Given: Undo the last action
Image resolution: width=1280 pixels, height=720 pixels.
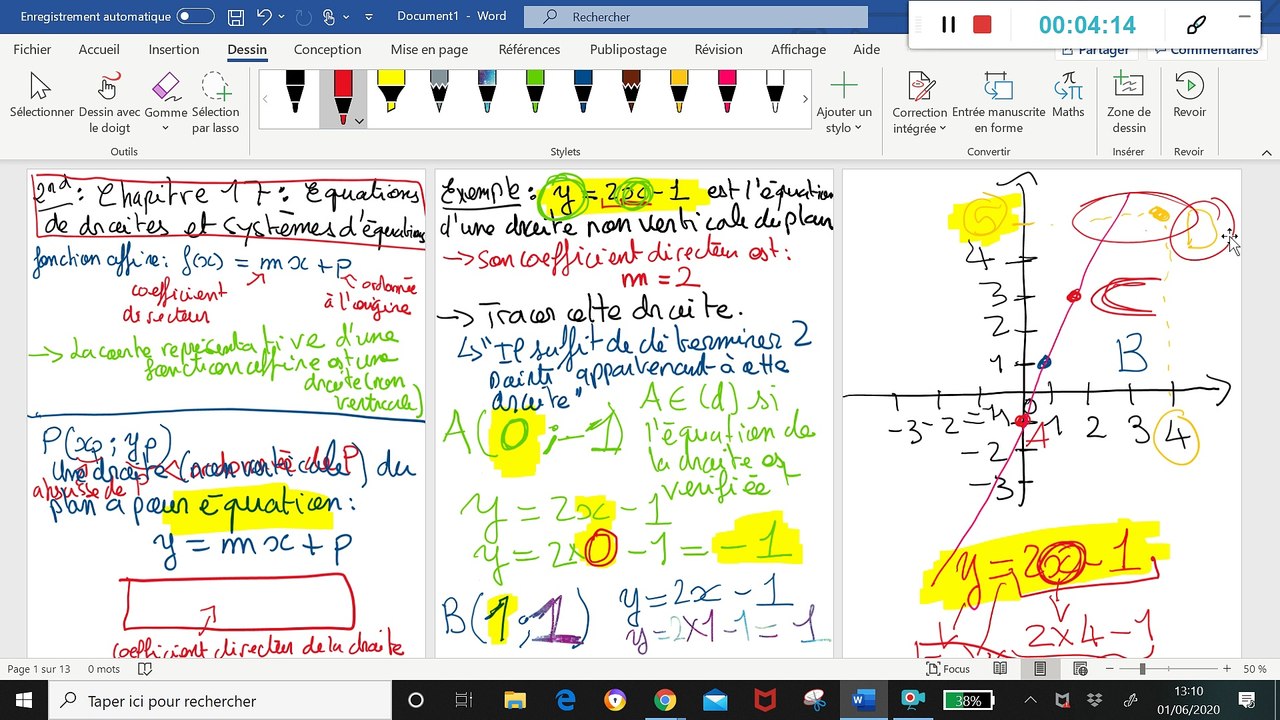Looking at the screenshot, I should [x=264, y=17].
